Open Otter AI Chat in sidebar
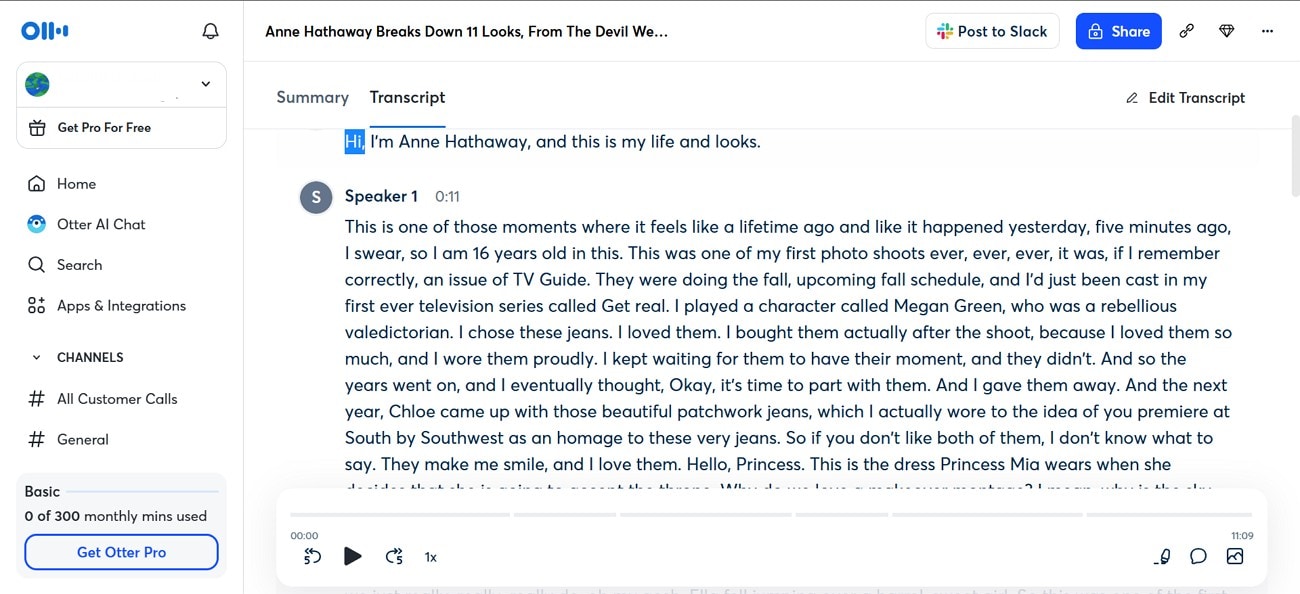 coord(101,224)
